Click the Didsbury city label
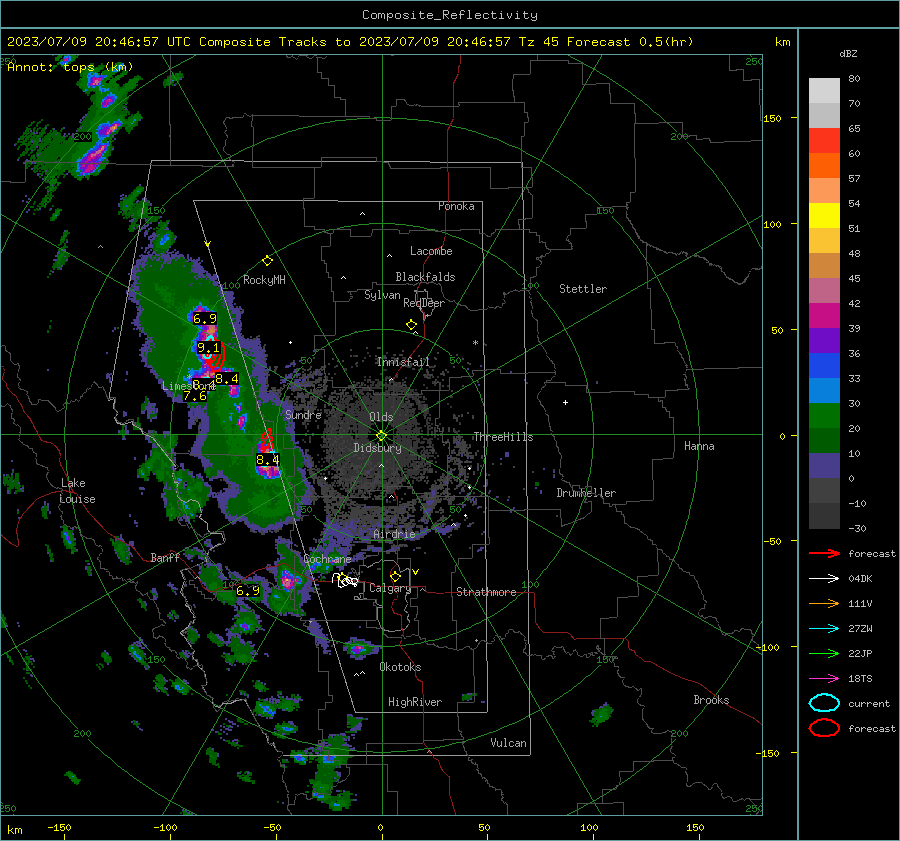The height and width of the screenshot is (841, 900). click(377, 448)
